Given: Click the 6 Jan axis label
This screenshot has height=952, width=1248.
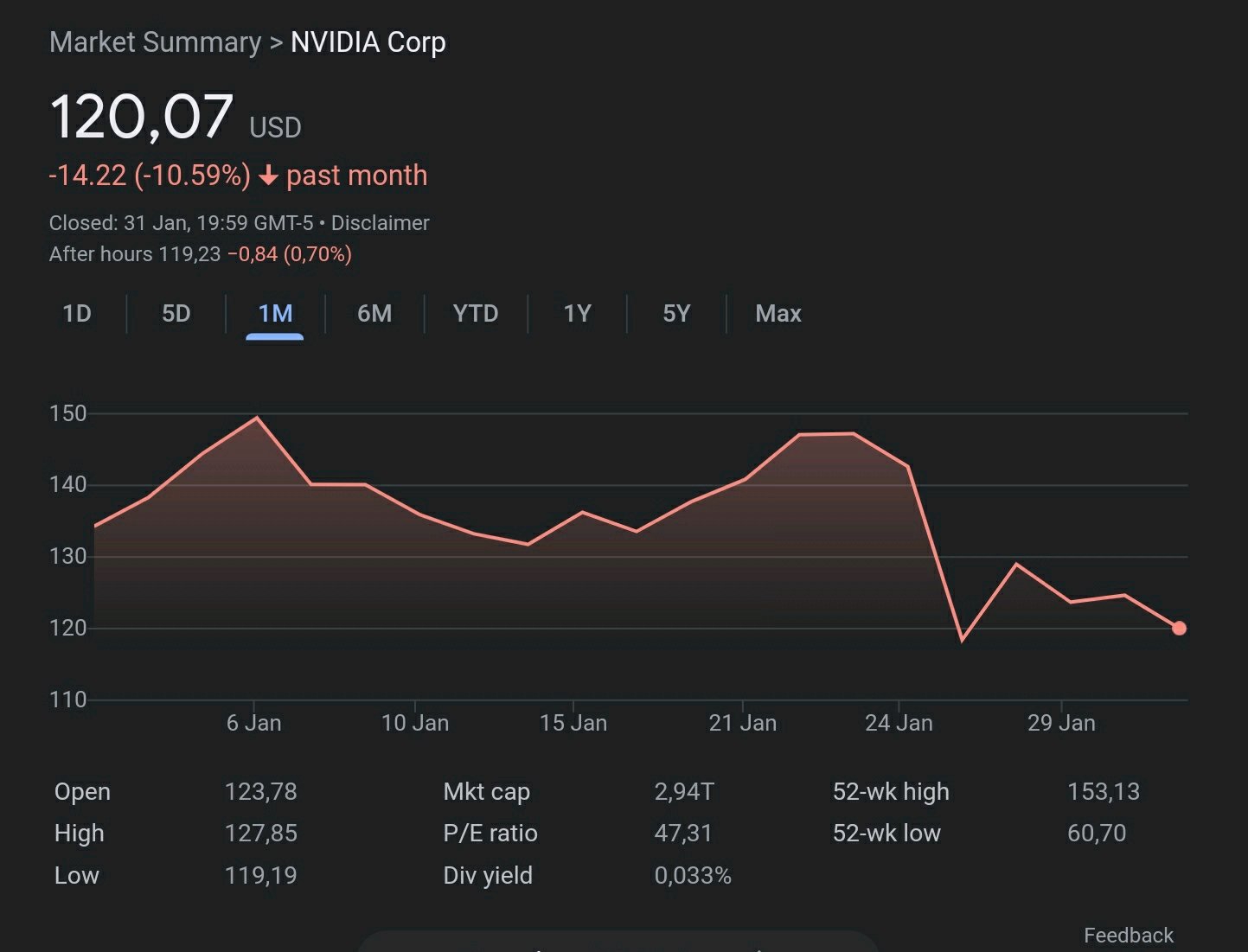Looking at the screenshot, I should click(253, 723).
